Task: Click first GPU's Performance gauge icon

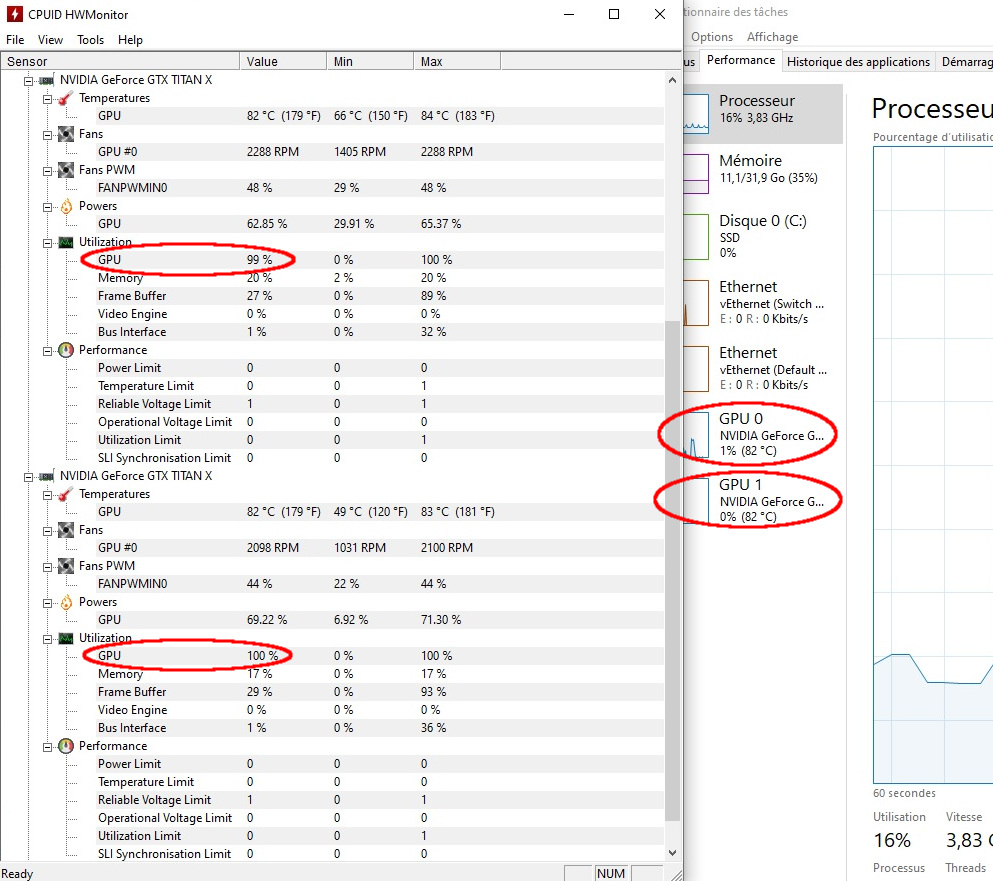Action: 66,350
